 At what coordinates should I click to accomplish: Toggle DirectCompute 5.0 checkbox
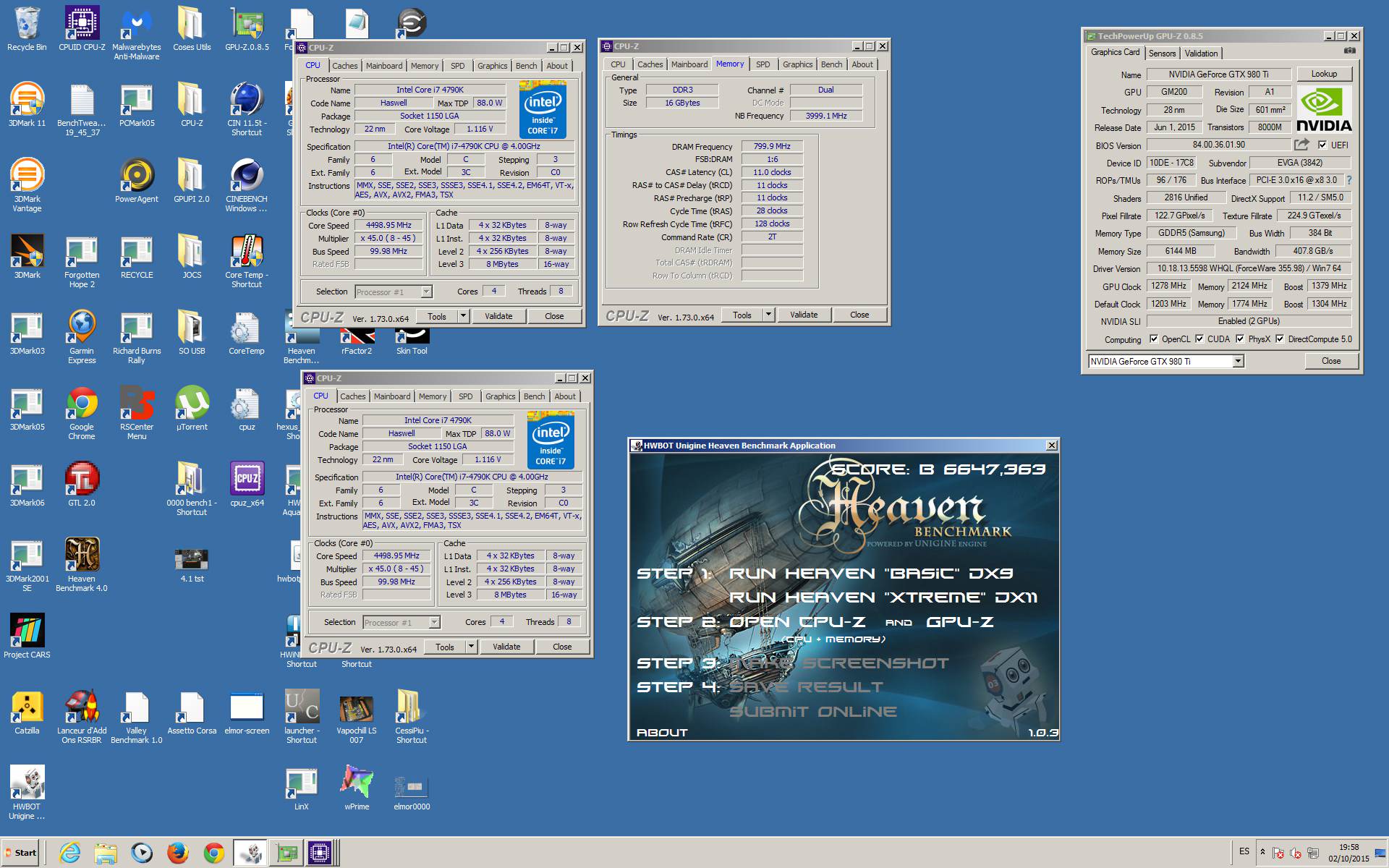(1280, 339)
